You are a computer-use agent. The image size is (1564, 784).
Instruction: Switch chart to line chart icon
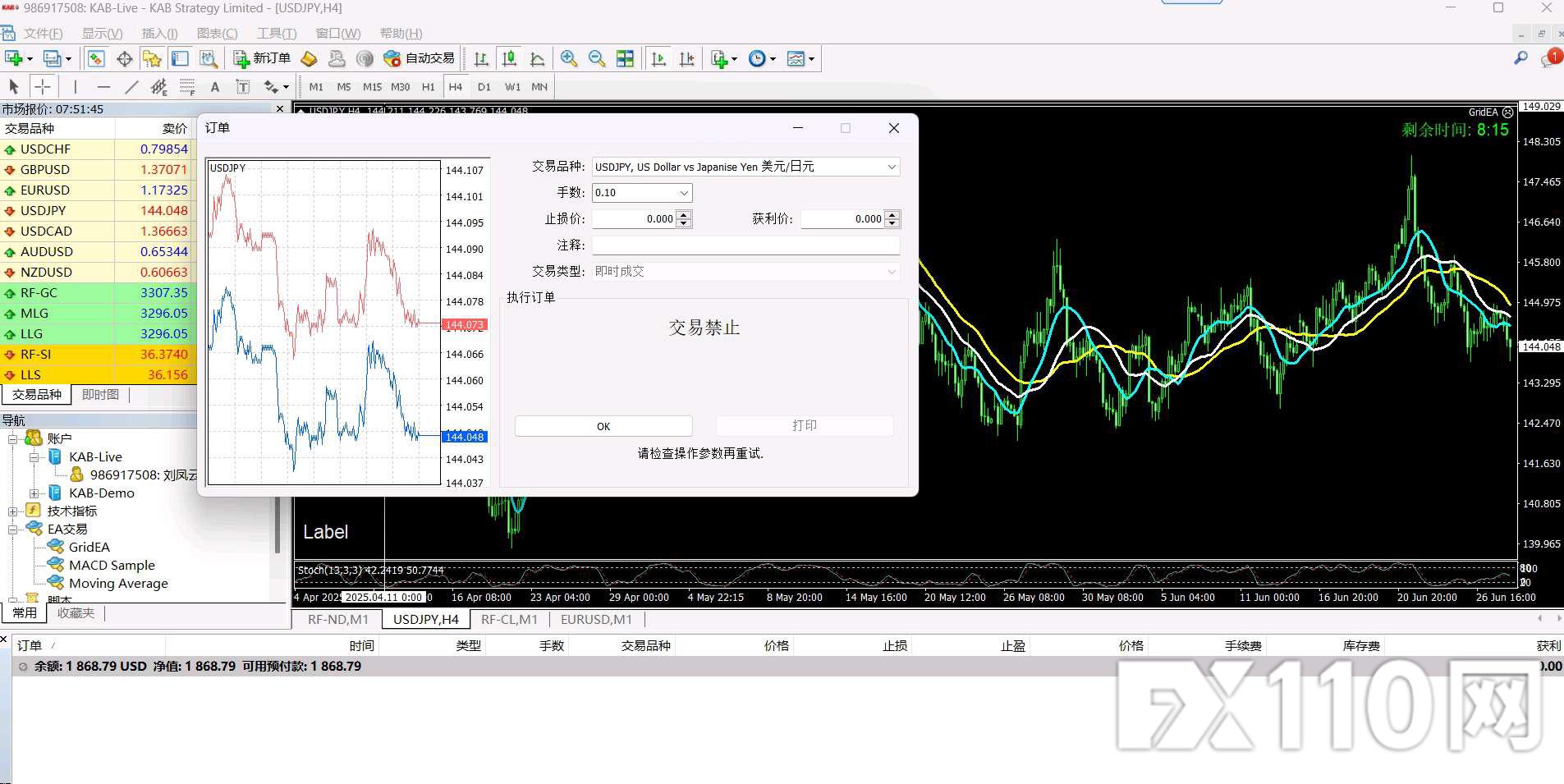537,58
